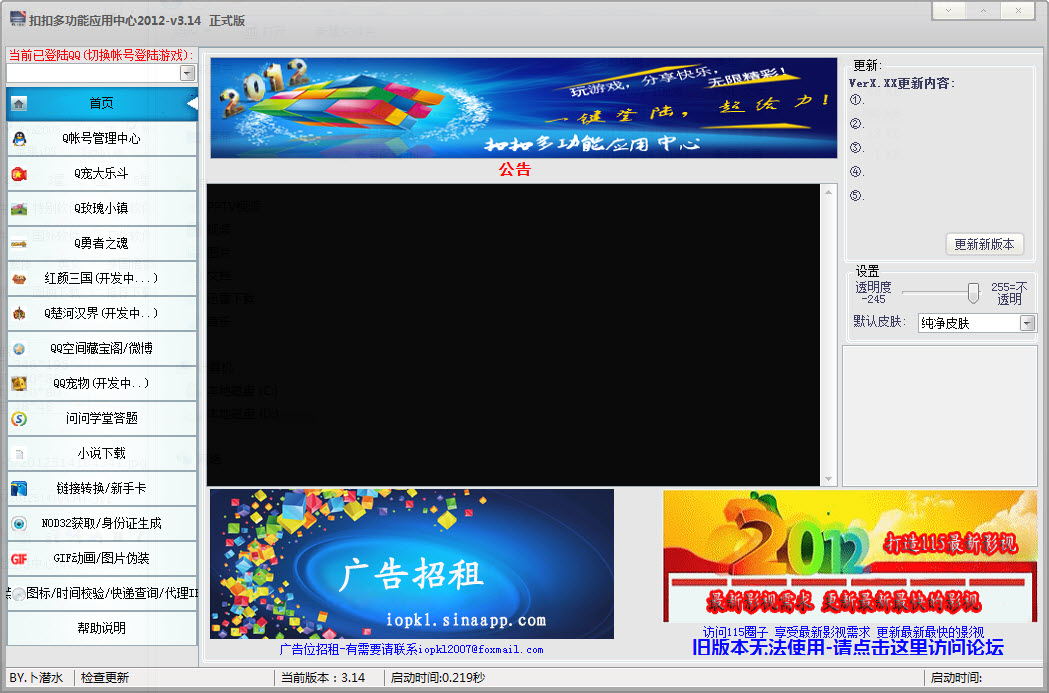Select QQ宠物(开发中..) entry
Screen dimensions: 1049x693
click(x=102, y=383)
